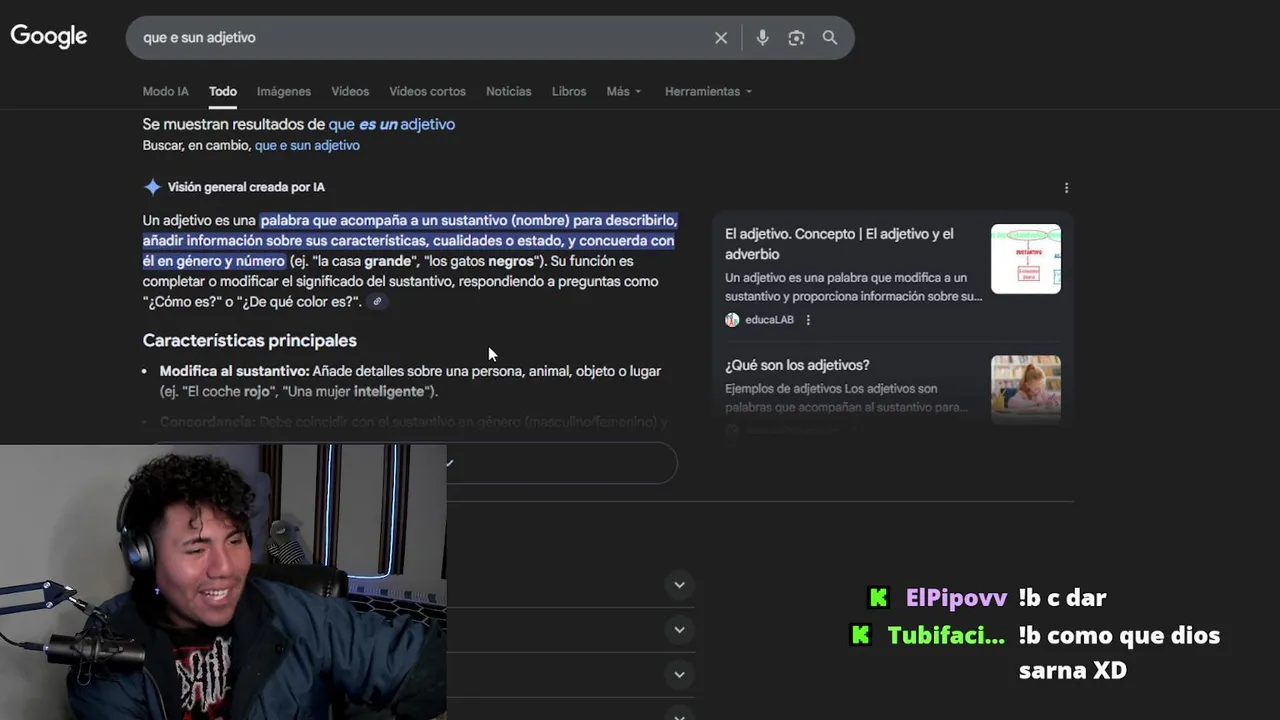
Task: Open 'El adjetivo. Concepto' source card
Action: coord(892,276)
